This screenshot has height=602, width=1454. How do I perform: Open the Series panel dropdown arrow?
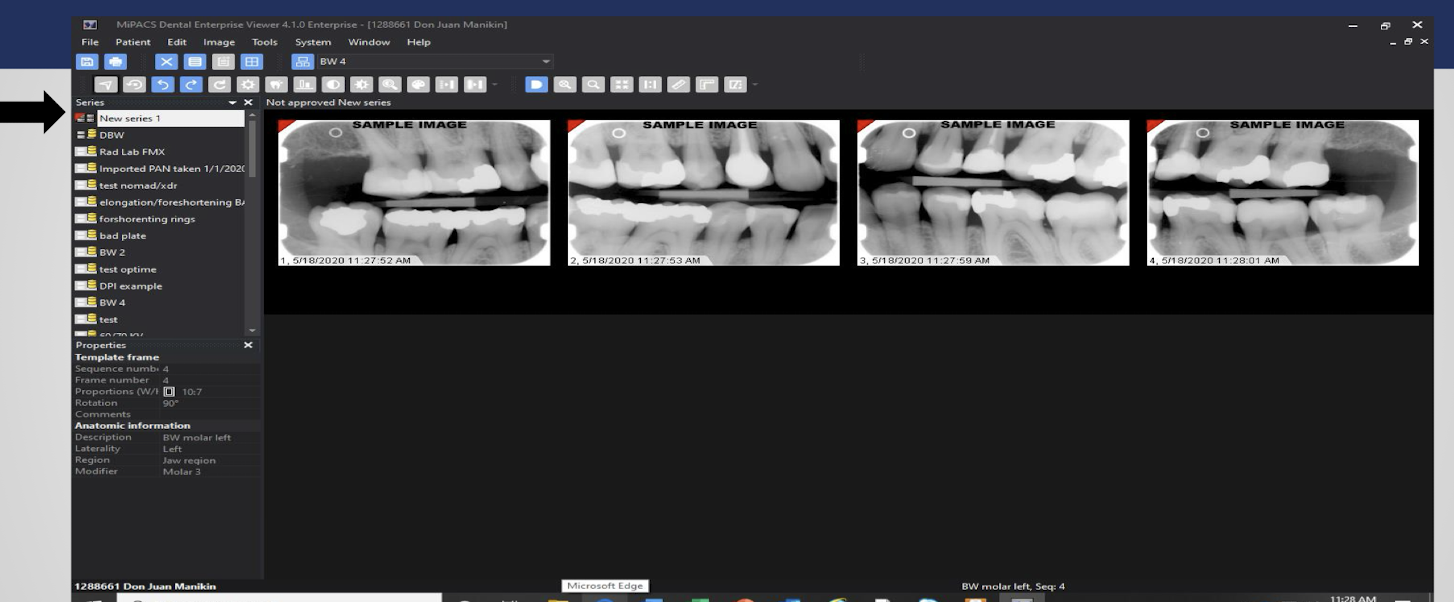[x=233, y=103]
